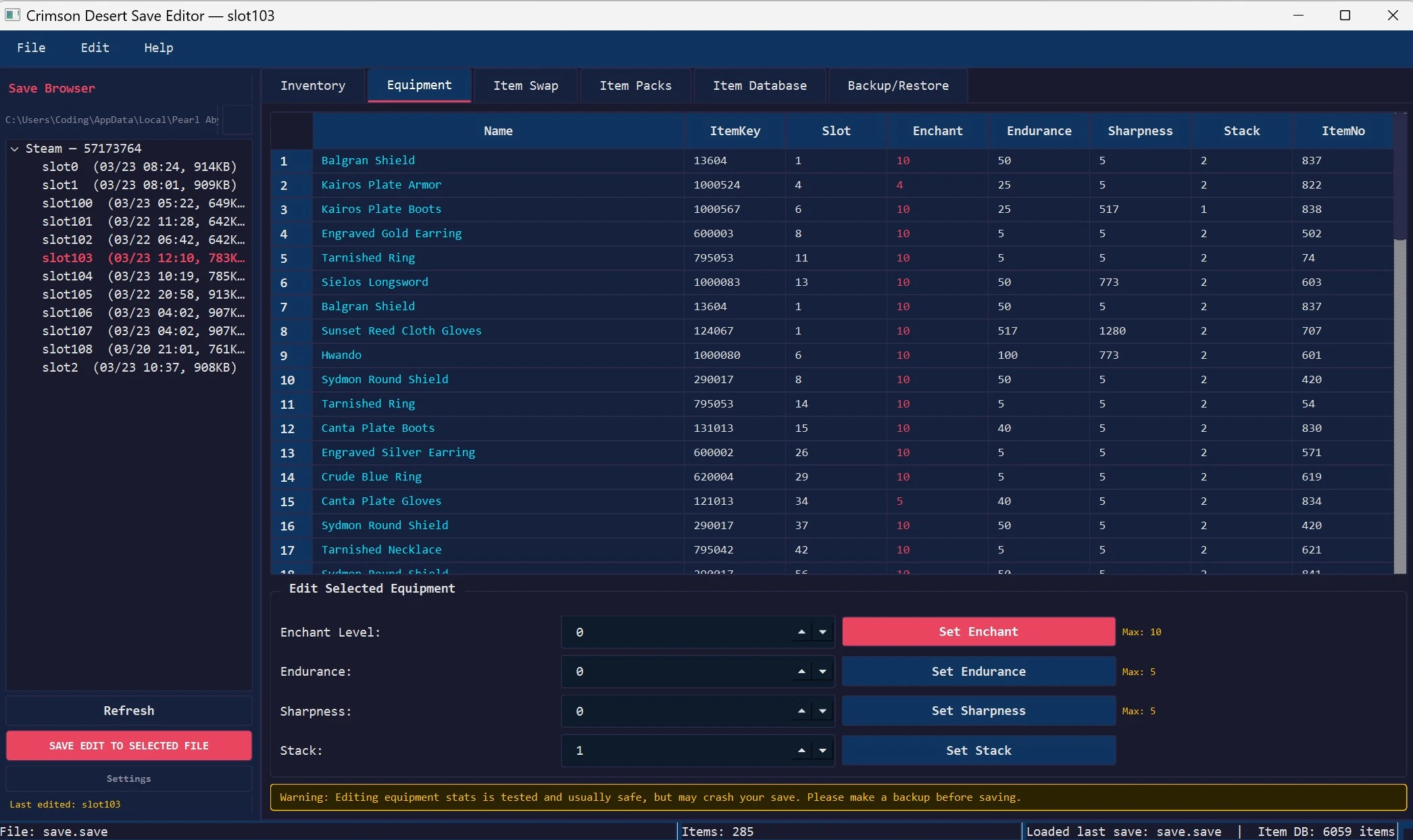1413x840 pixels.
Task: Decrease Enchant Level with down arrow
Action: [822, 632]
